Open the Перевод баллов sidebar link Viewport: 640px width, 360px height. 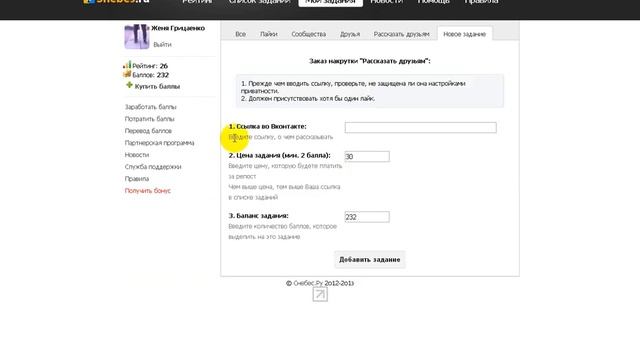click(x=148, y=131)
